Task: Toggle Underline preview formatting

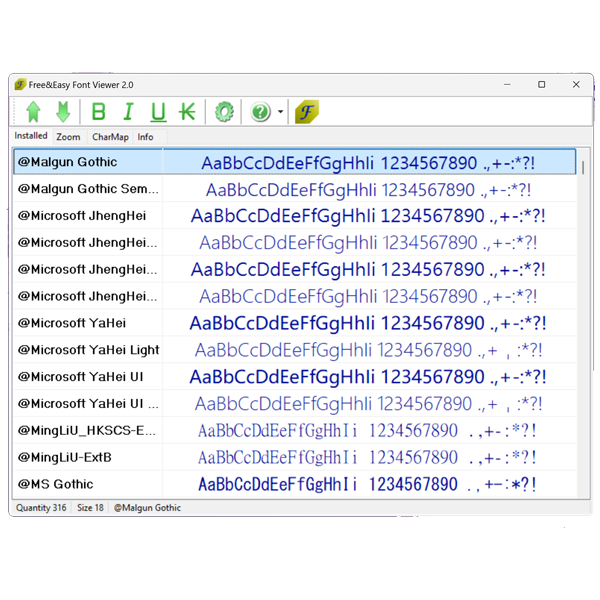Action: (158, 112)
